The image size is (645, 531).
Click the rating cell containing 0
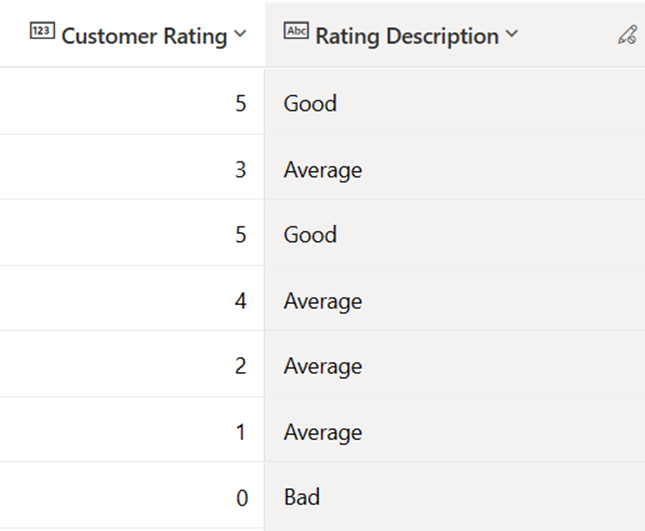132,496
